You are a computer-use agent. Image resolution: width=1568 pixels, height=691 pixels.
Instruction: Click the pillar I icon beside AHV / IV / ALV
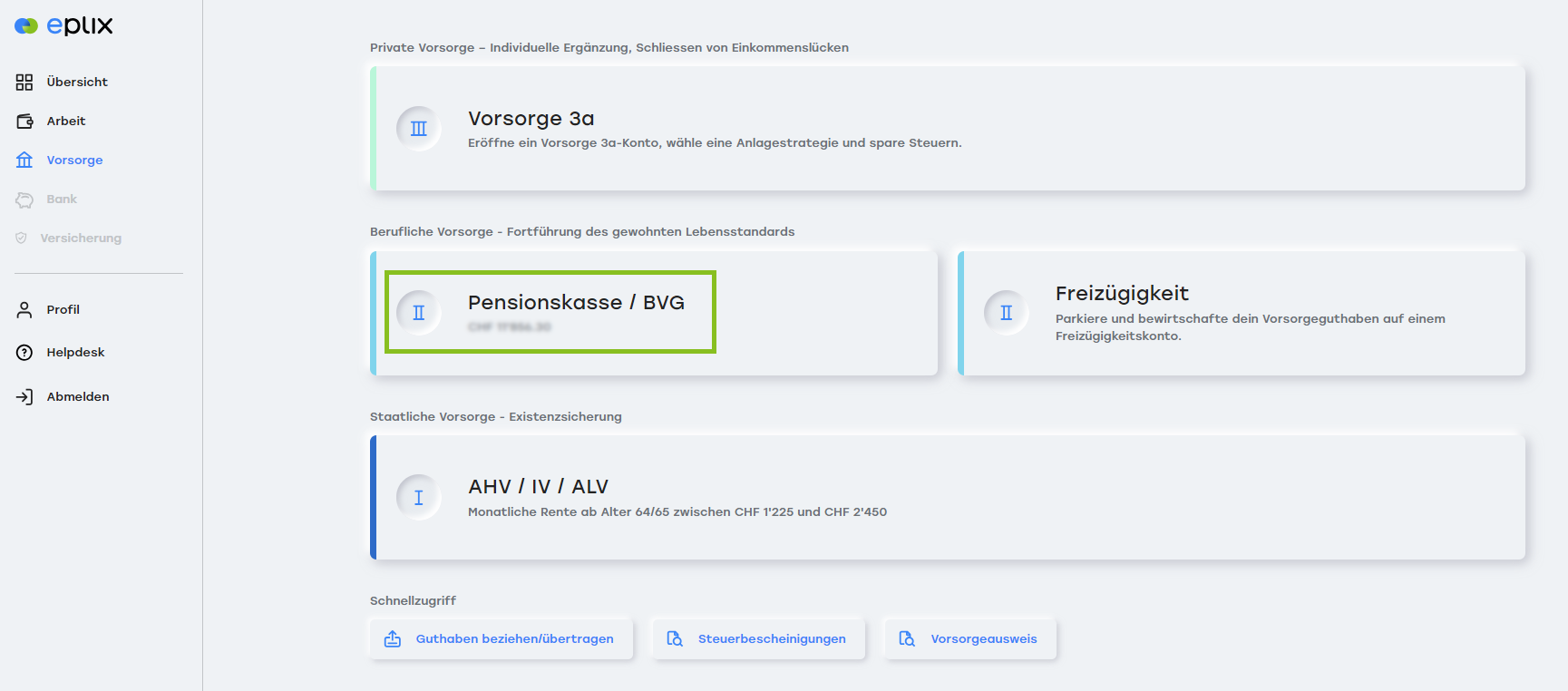point(419,497)
